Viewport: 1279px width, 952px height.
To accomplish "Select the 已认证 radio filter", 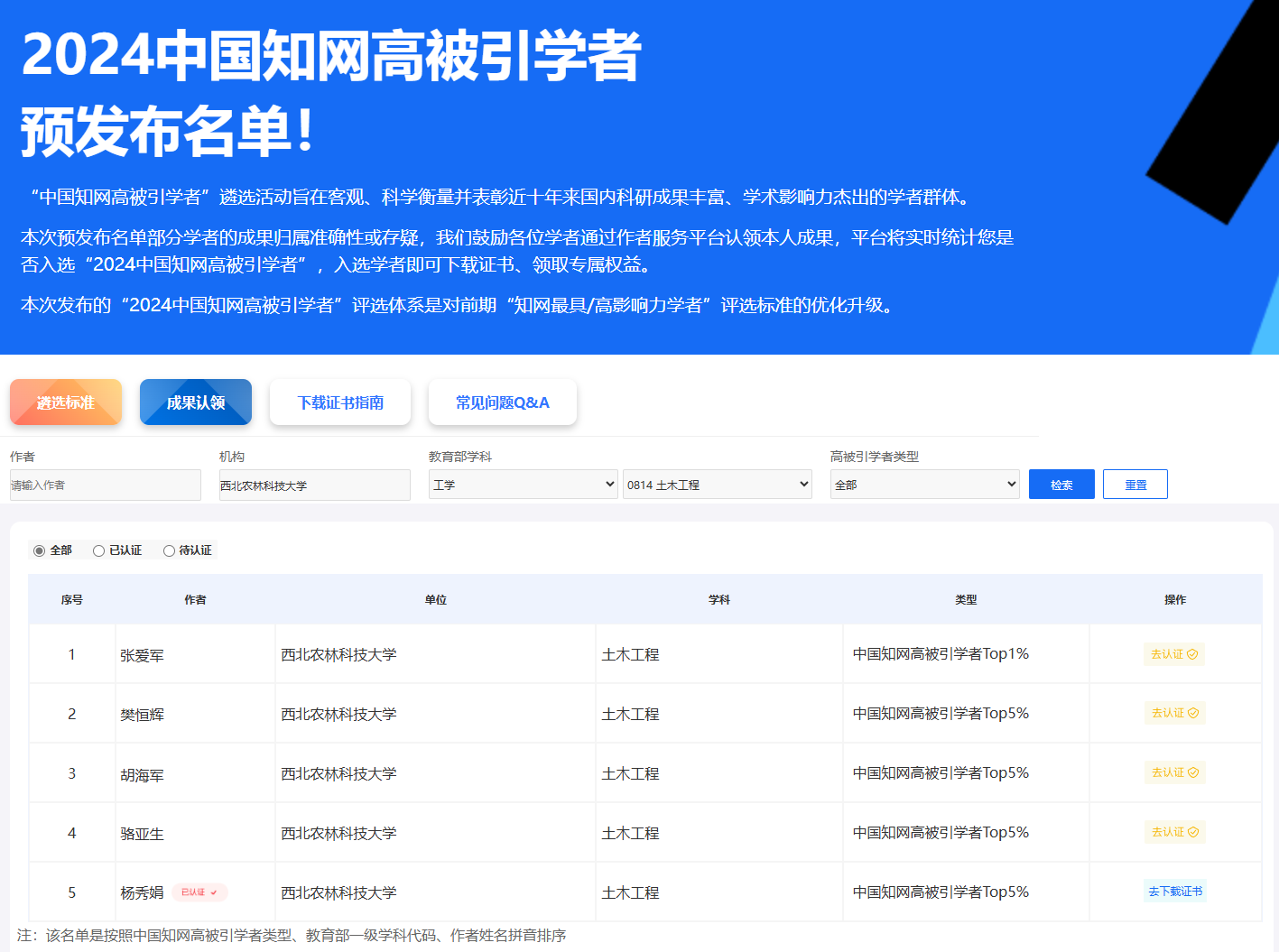I will pos(99,550).
